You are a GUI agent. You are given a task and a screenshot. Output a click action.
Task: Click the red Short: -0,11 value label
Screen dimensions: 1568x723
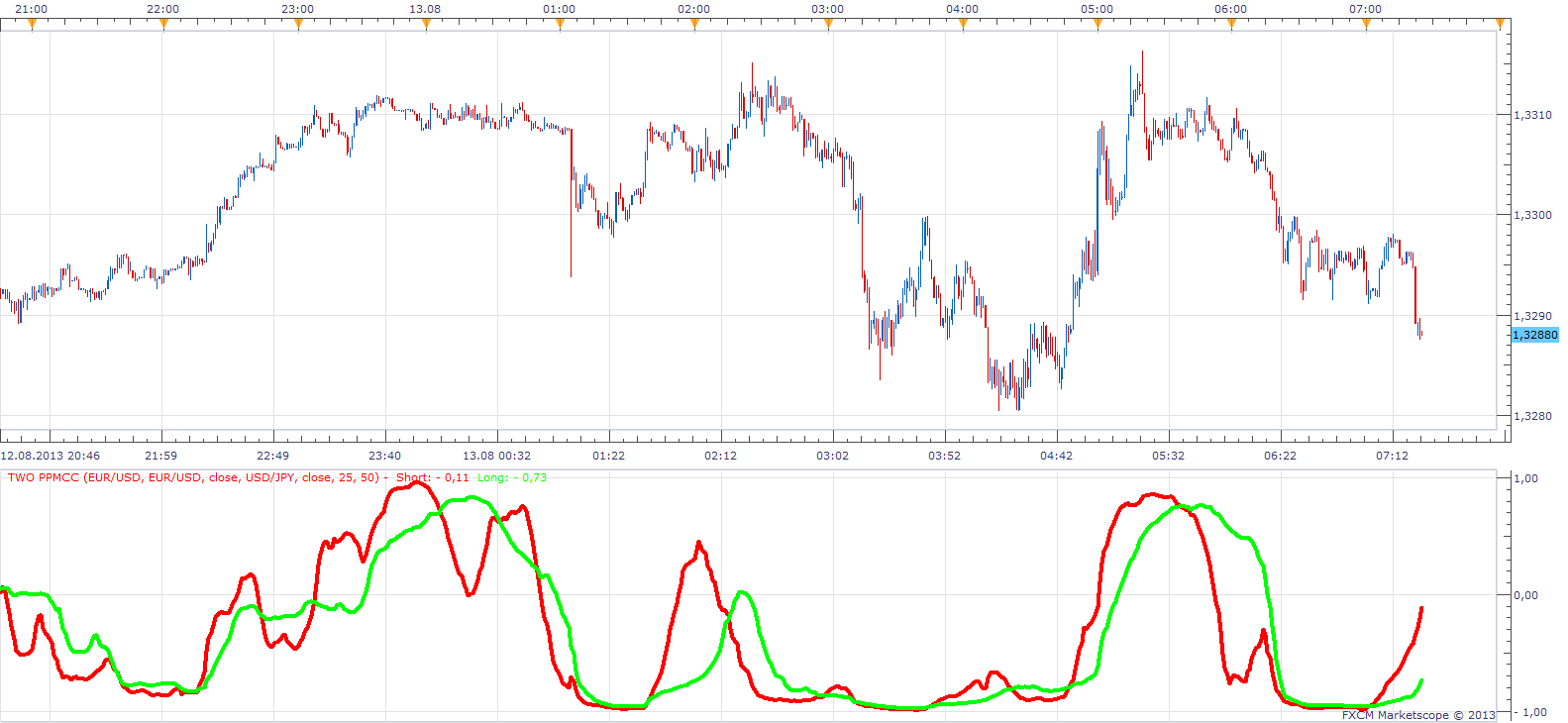[433, 477]
